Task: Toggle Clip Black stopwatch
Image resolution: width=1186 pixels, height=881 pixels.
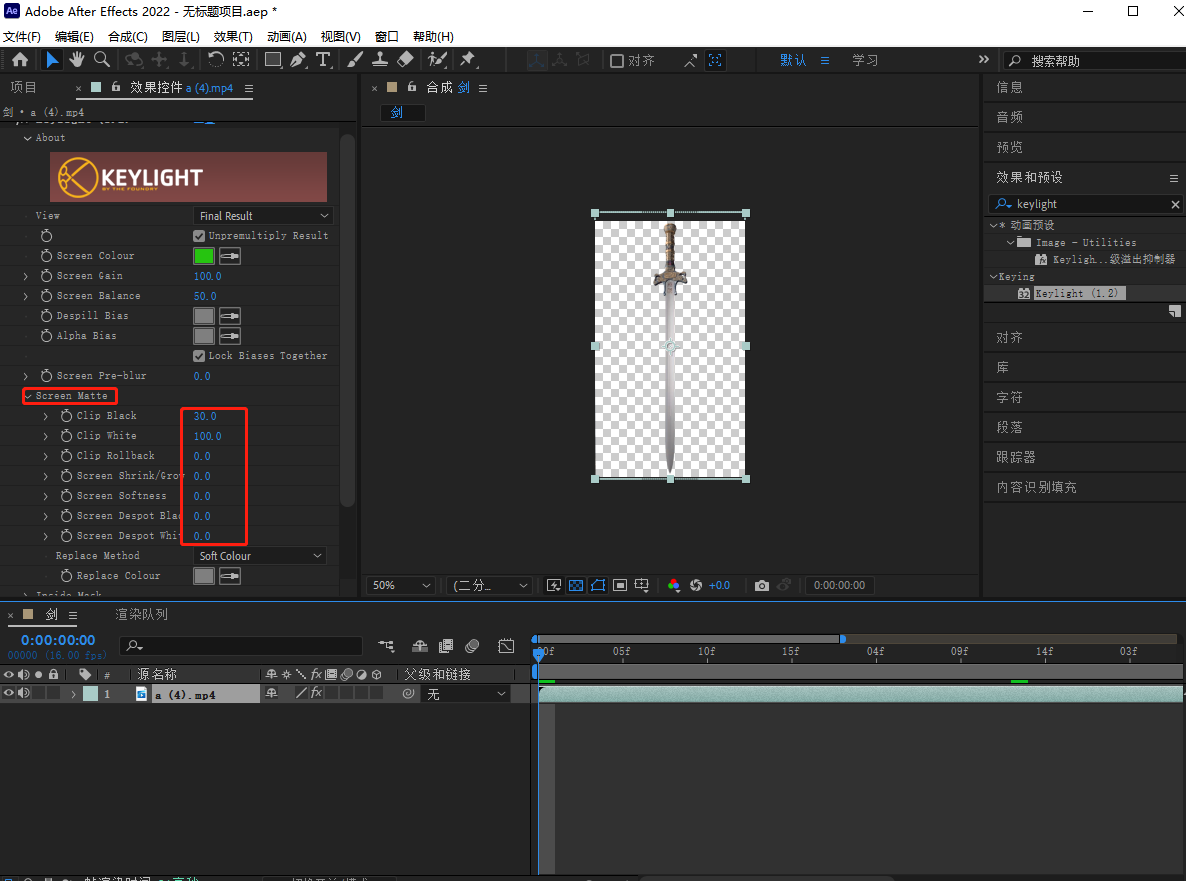Action: [x=67, y=416]
